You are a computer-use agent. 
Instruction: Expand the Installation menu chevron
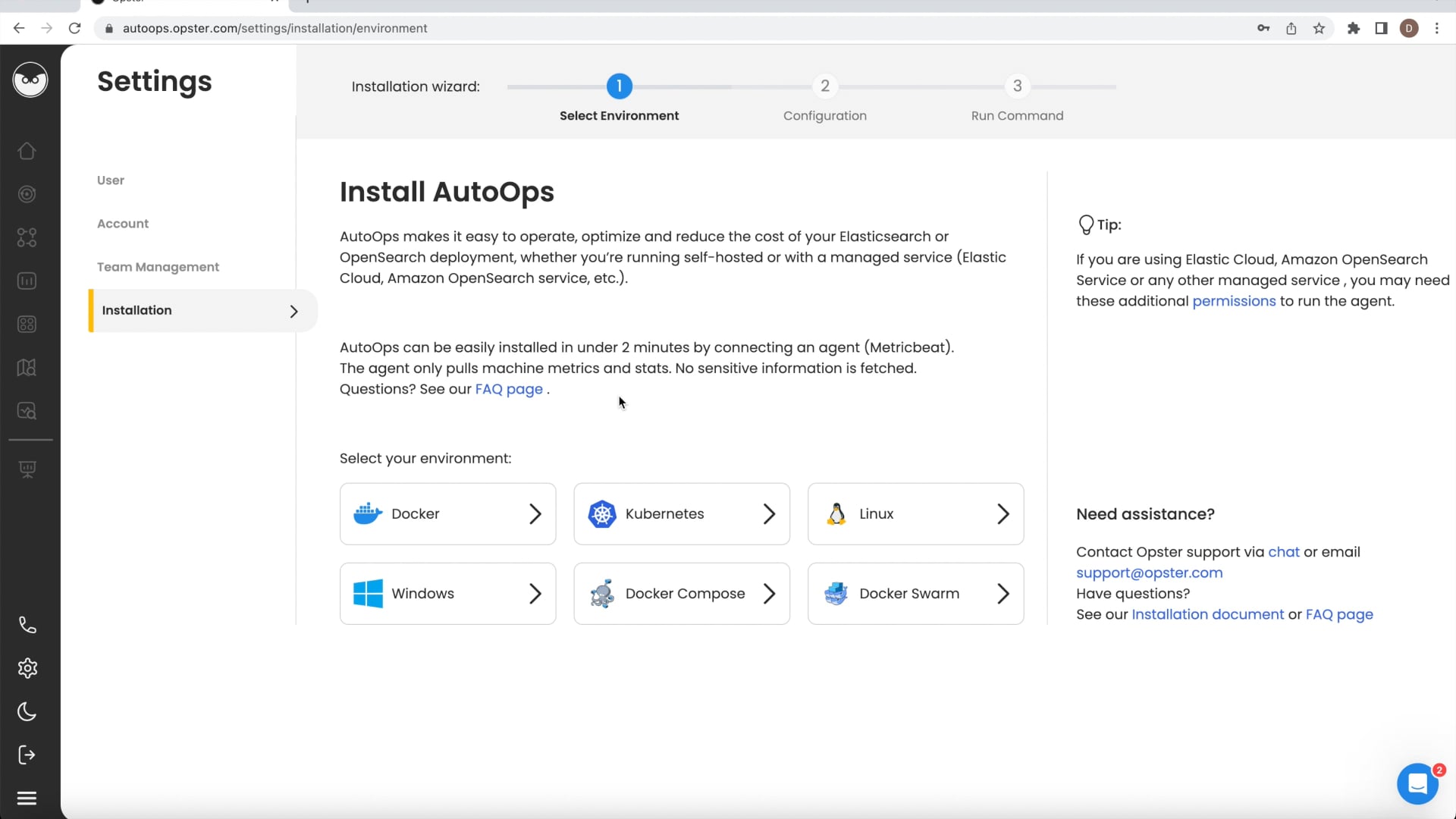tap(294, 311)
